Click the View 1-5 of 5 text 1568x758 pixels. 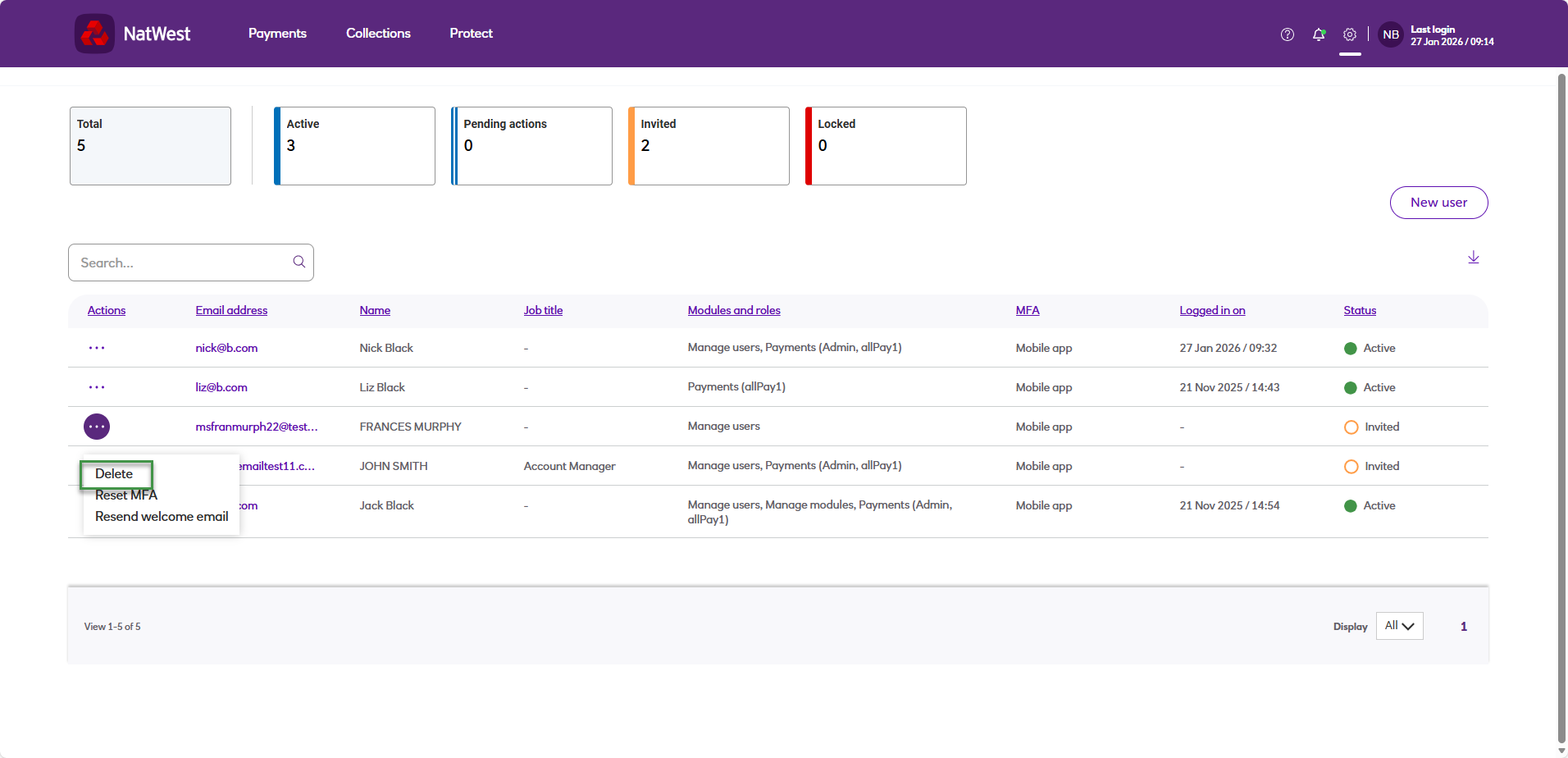112,627
